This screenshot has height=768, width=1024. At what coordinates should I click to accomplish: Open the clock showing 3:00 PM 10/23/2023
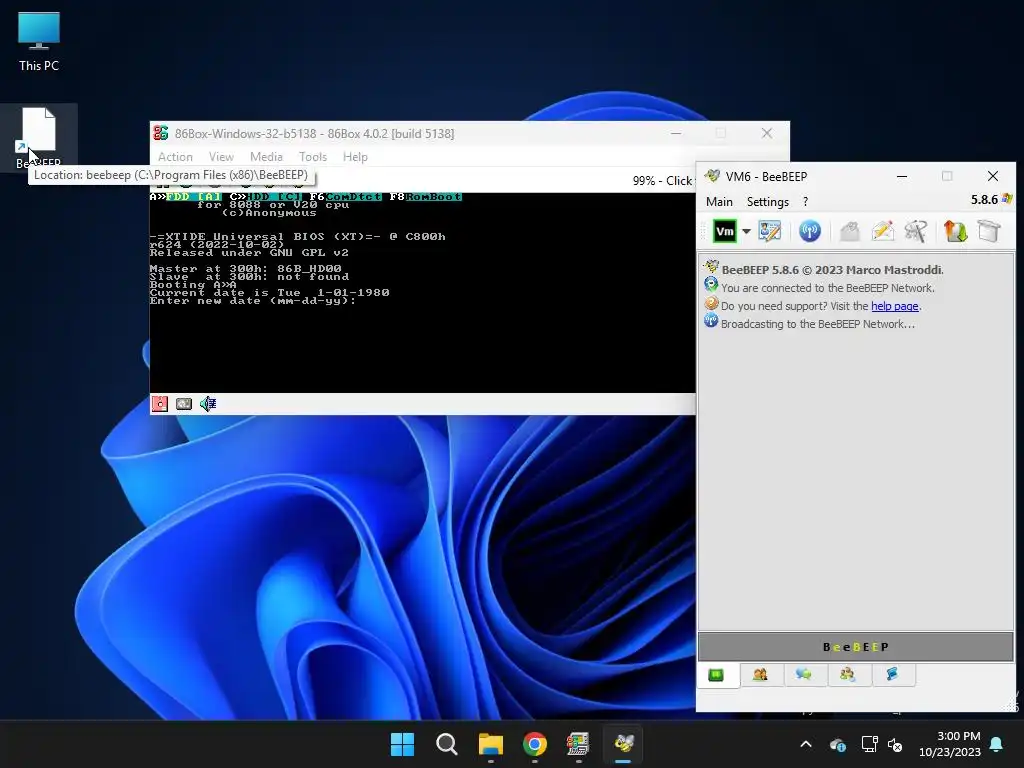pyautogui.click(x=950, y=744)
